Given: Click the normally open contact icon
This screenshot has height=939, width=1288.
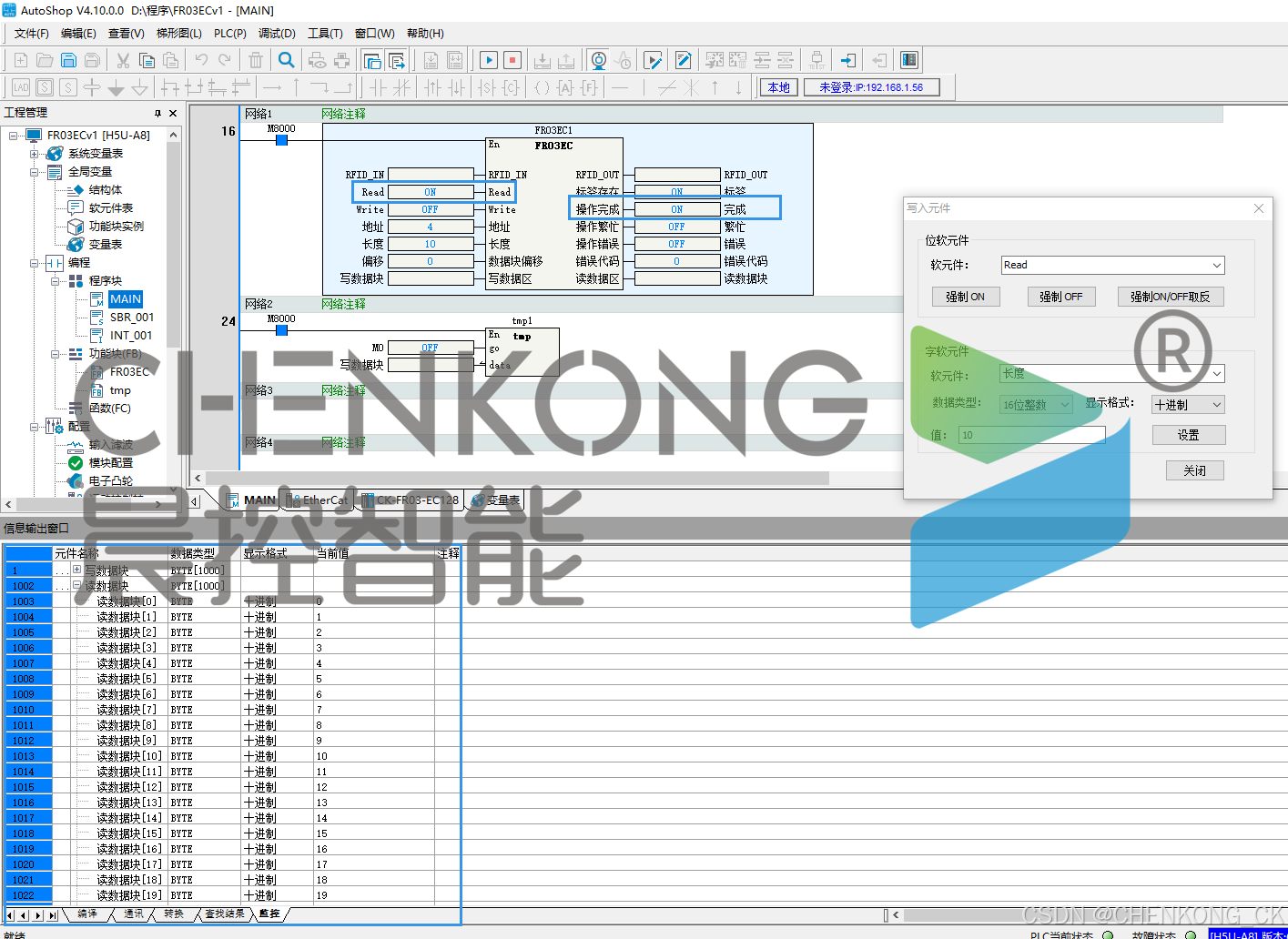Looking at the screenshot, I should 378,87.
